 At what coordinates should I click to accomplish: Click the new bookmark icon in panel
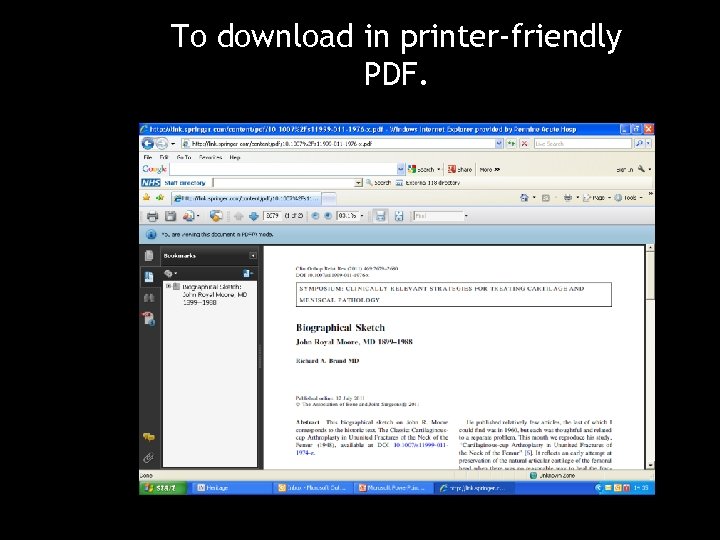pyautogui.click(x=247, y=274)
